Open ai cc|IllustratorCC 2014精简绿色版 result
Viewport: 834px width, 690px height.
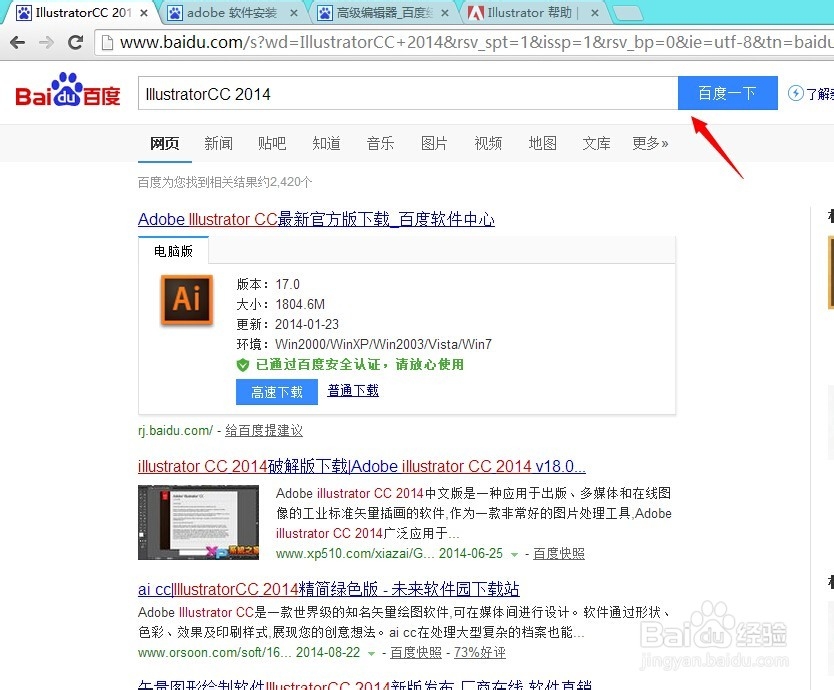pos(329,589)
